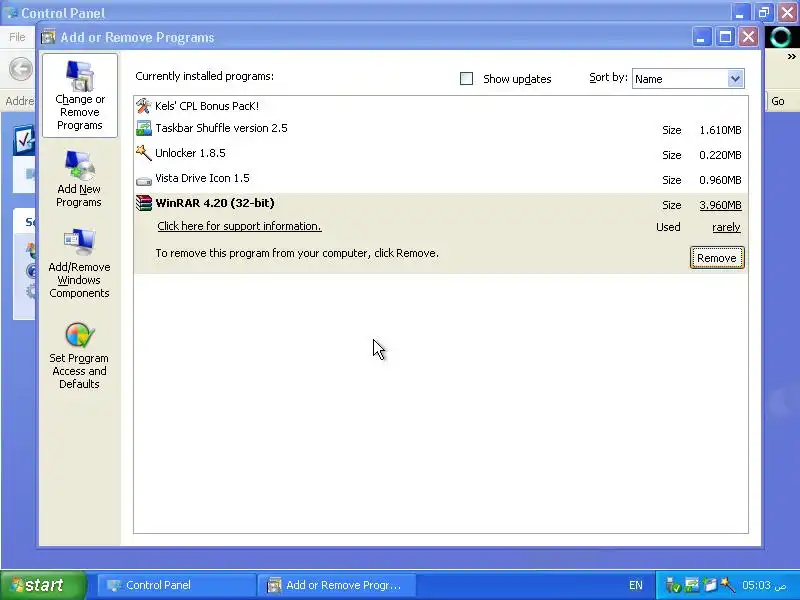Click the EN language indicator

[635, 585]
